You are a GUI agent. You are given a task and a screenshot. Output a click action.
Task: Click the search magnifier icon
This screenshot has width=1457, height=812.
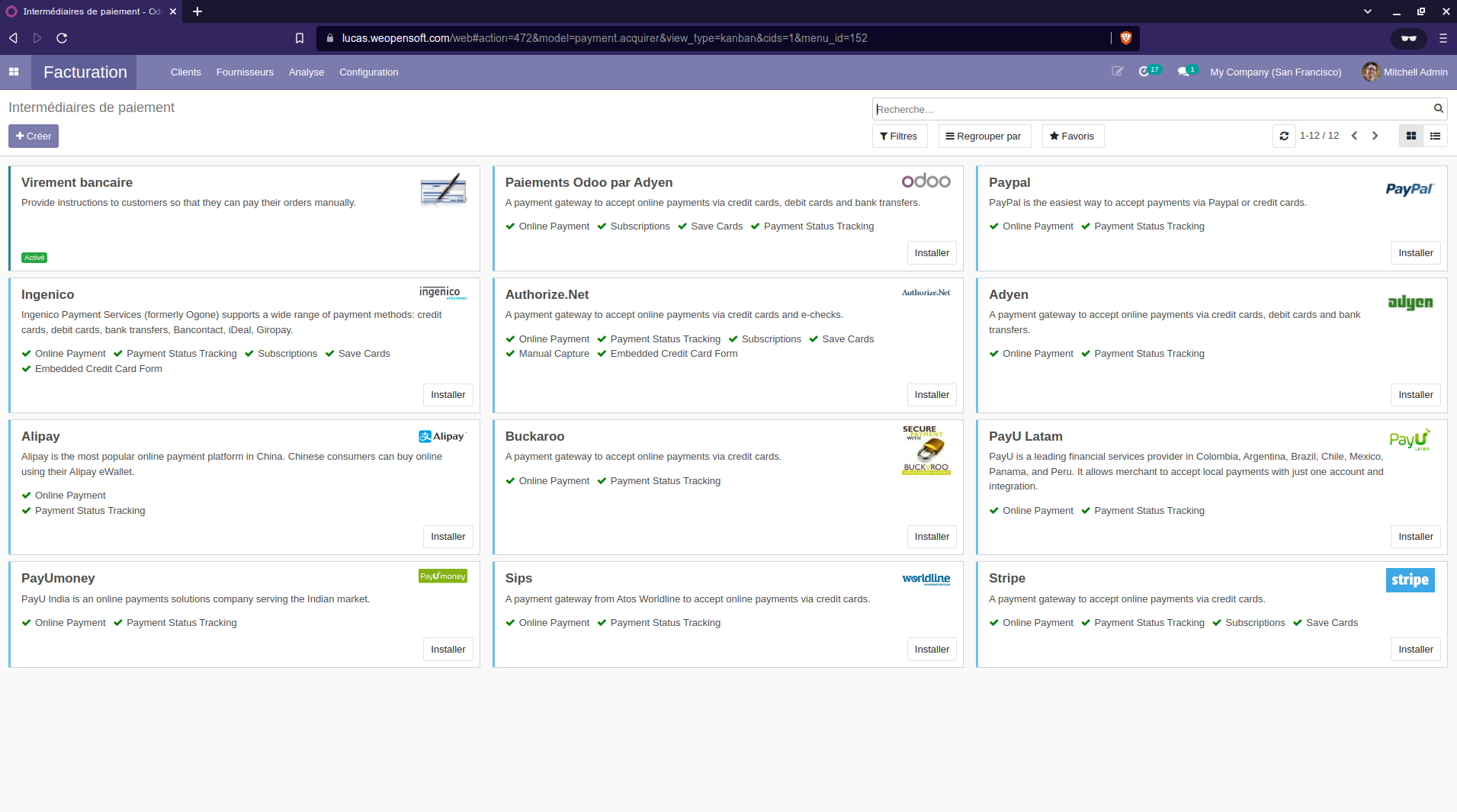click(x=1439, y=109)
